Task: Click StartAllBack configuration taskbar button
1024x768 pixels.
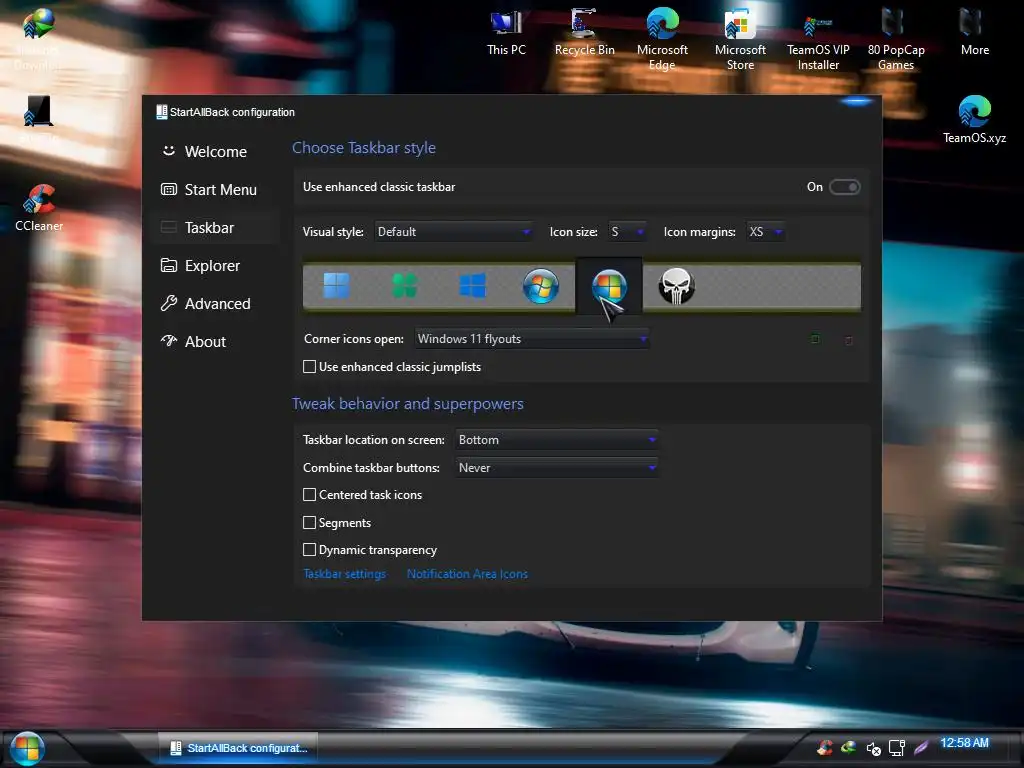Action: pyautogui.click(x=238, y=748)
